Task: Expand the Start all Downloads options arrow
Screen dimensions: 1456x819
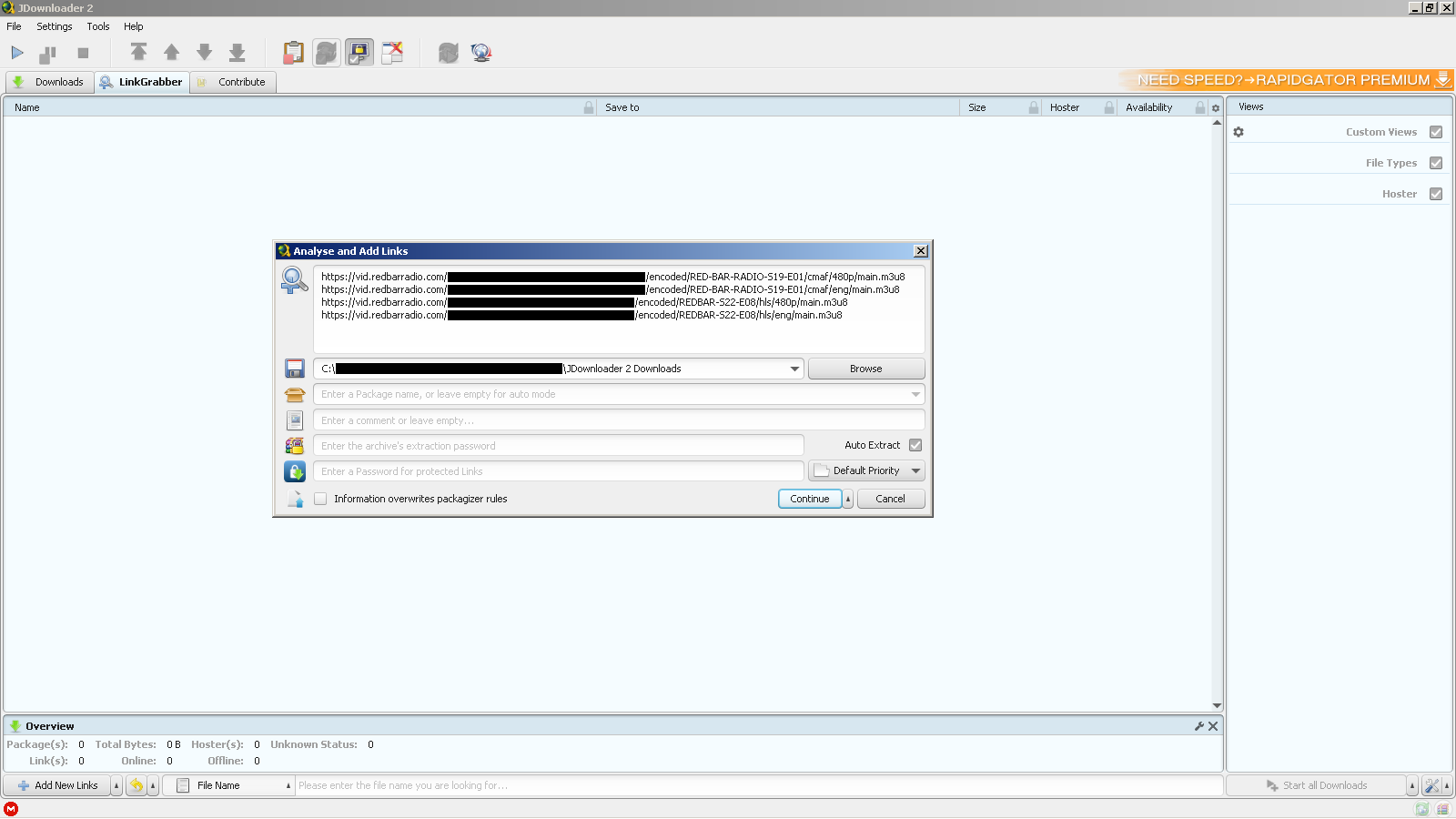Action: pyautogui.click(x=1412, y=785)
